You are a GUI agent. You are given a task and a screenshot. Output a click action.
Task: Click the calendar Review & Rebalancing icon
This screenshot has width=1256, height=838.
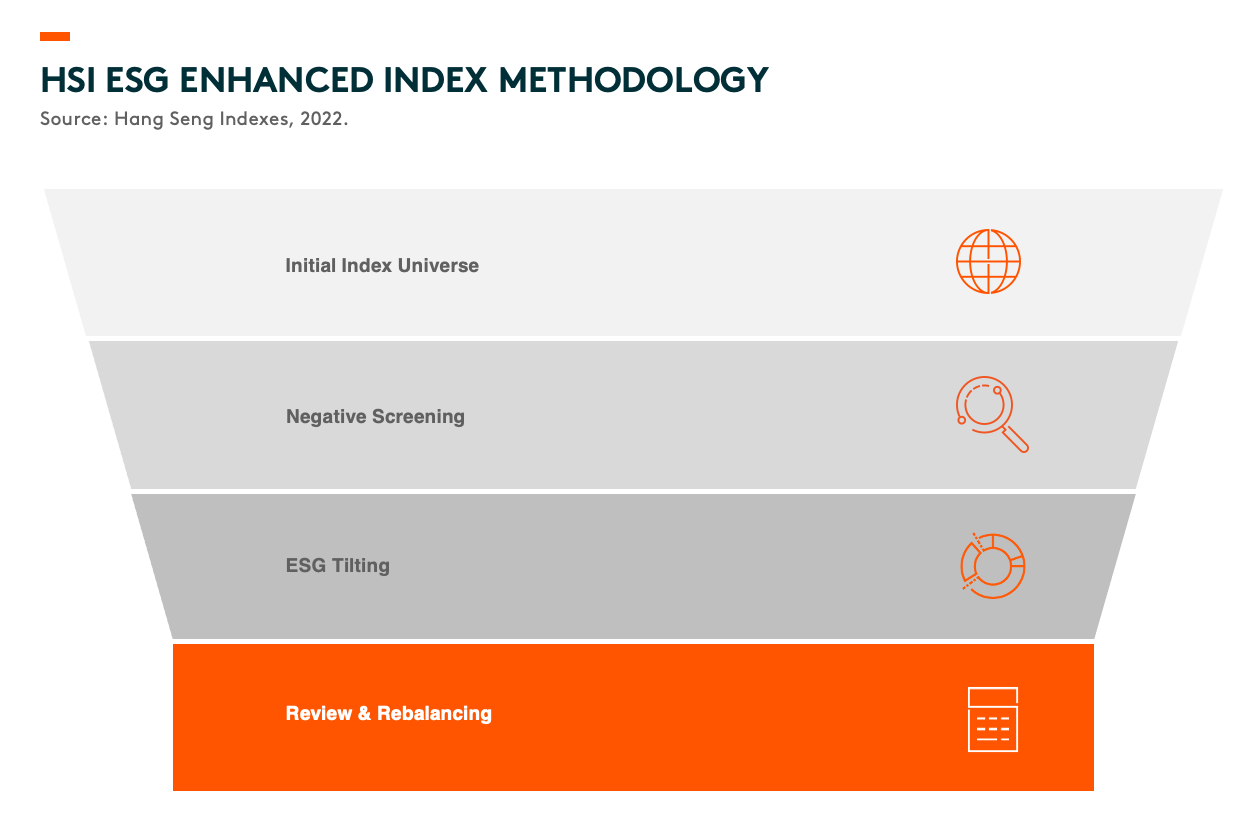[x=993, y=719]
